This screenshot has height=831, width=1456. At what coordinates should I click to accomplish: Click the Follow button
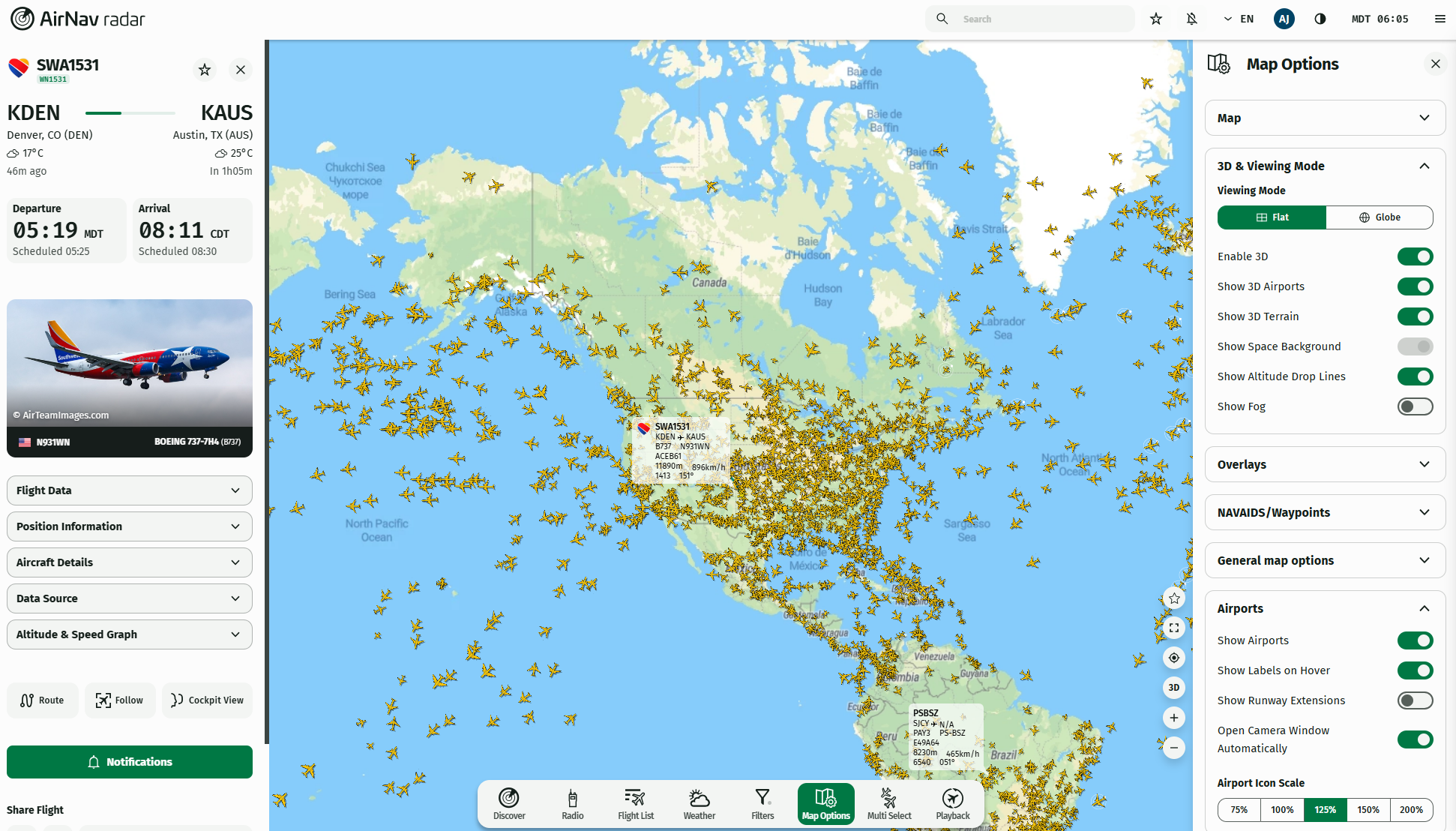[120, 700]
